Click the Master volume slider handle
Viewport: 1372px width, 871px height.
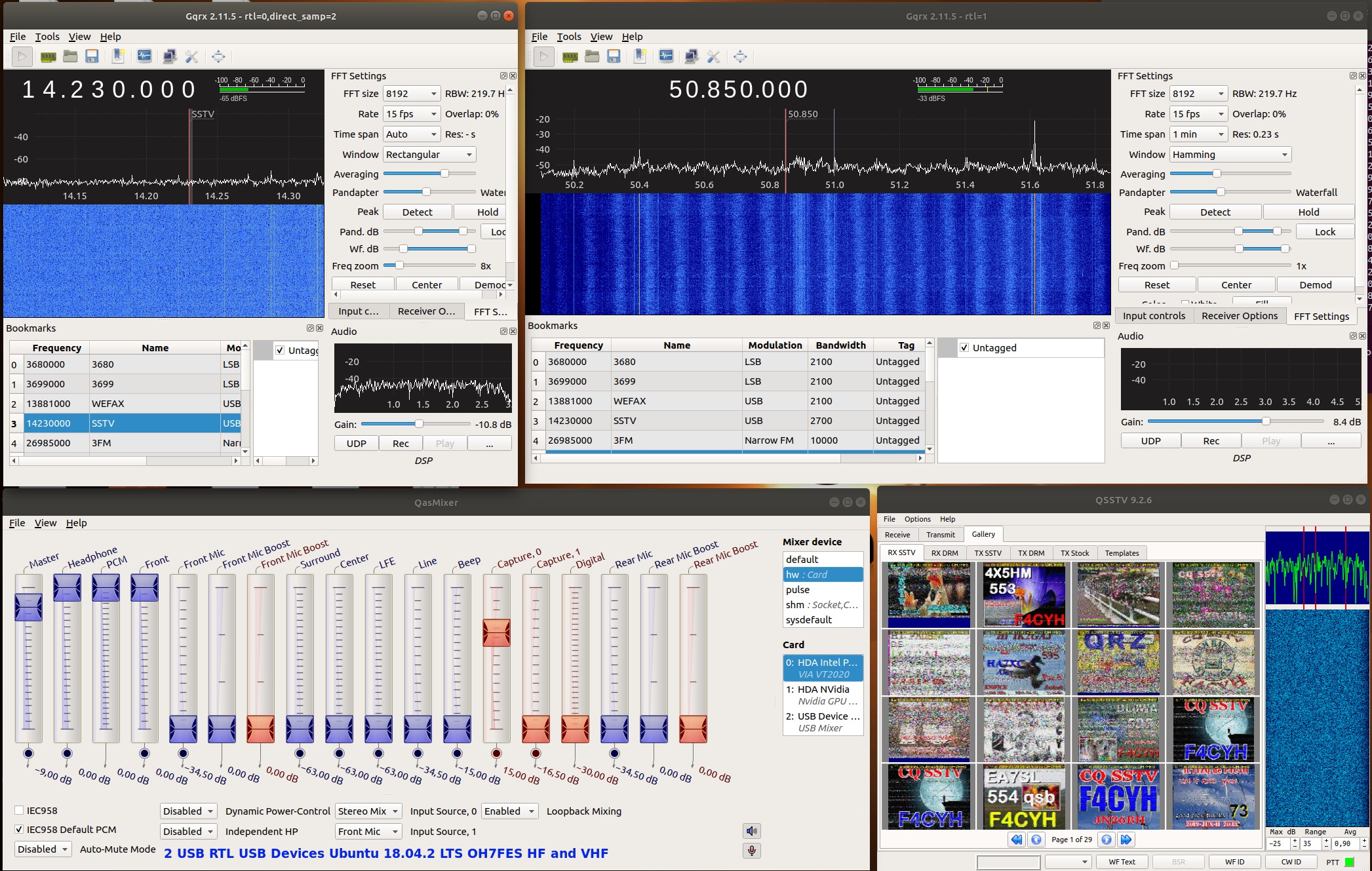28,608
